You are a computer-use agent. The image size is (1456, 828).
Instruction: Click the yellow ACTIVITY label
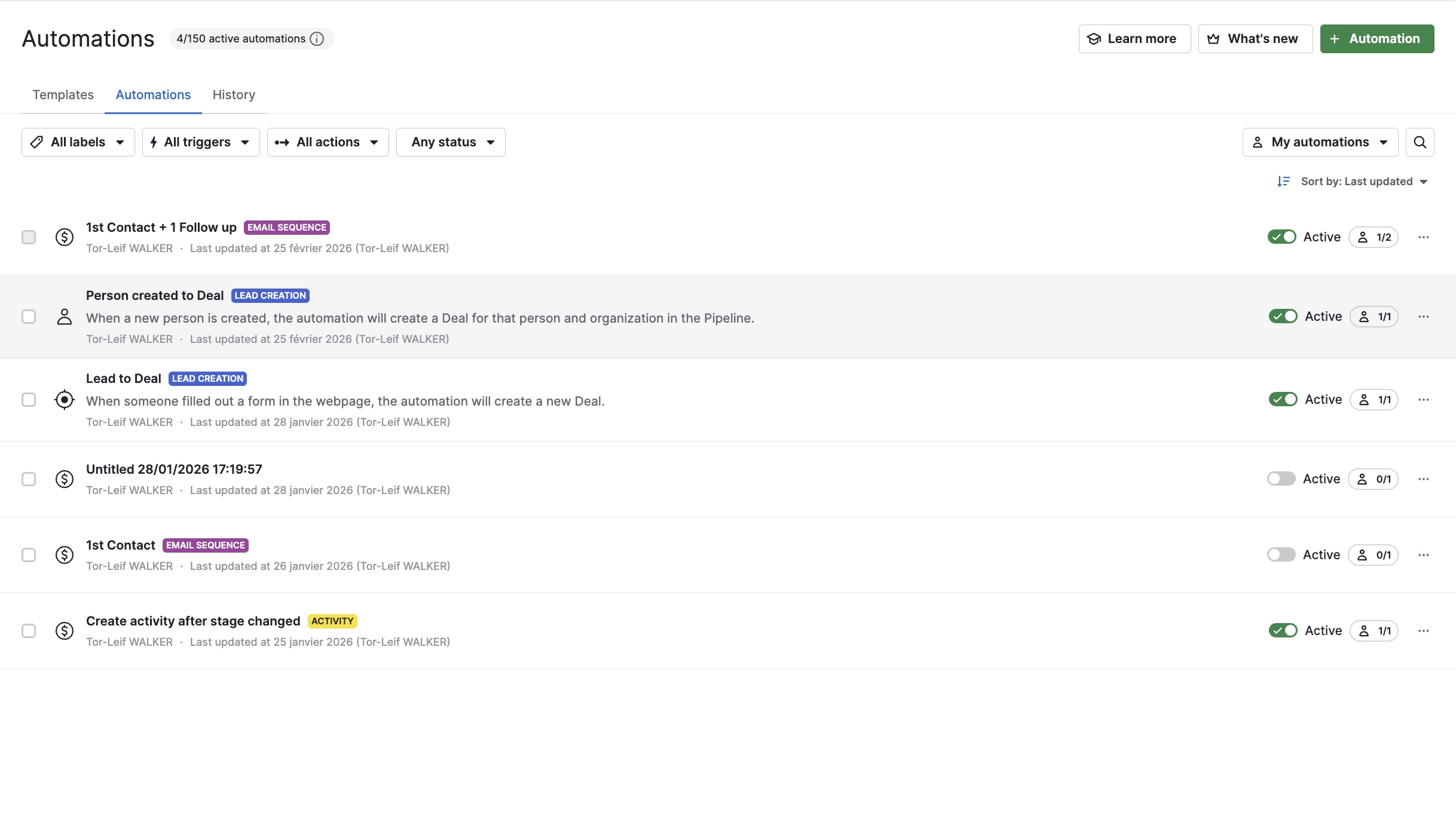(332, 621)
